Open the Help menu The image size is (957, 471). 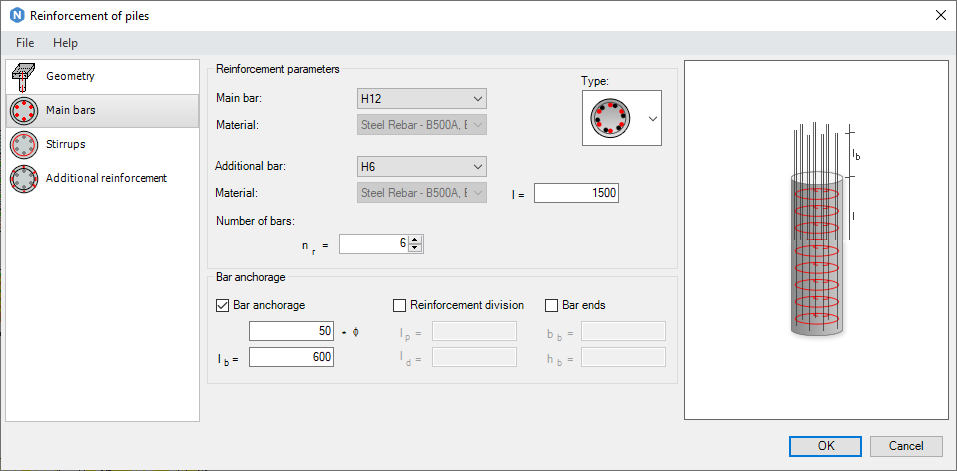(65, 43)
